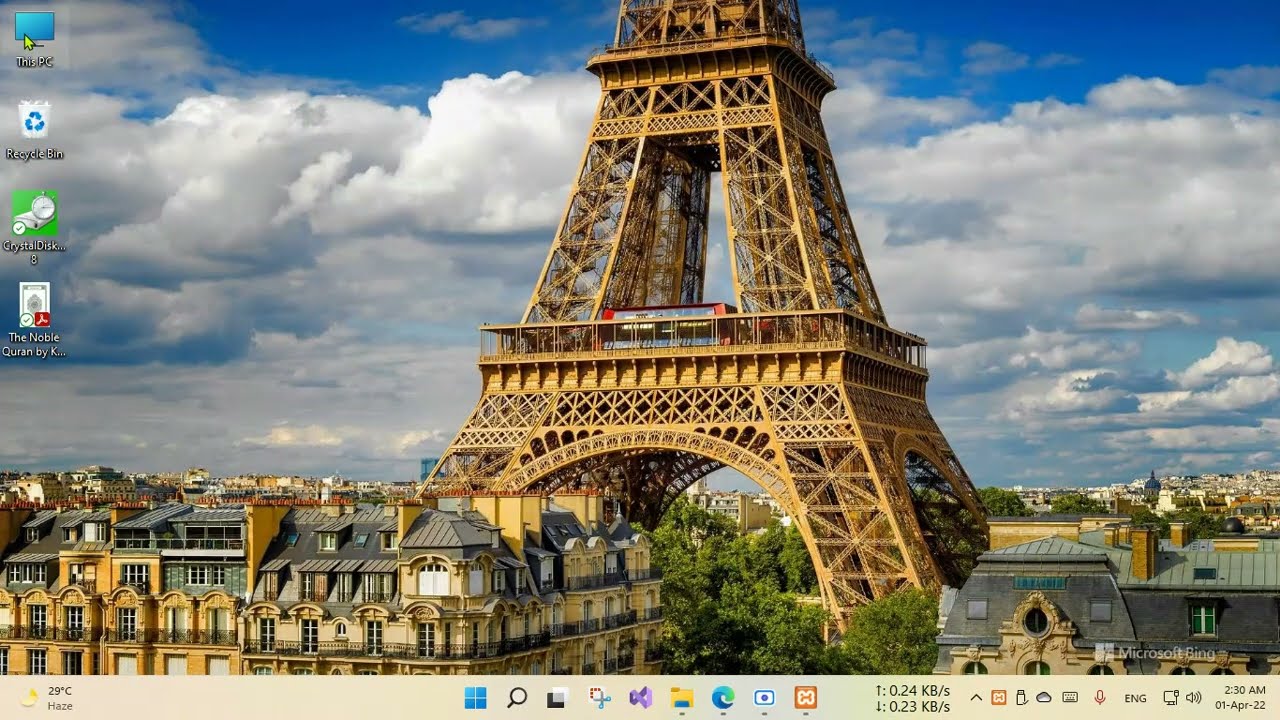1280x720 pixels.
Task: Launch Snipping Tool from the taskbar
Action: (600, 698)
